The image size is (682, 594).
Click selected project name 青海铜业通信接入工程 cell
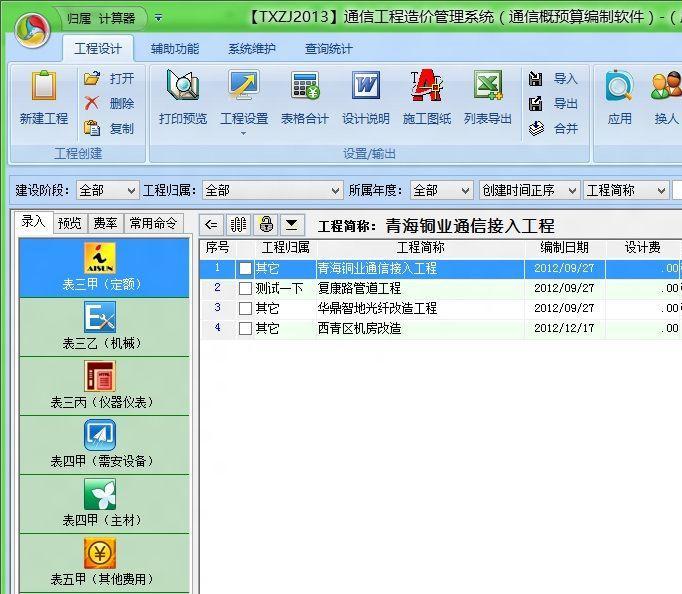click(x=420, y=268)
